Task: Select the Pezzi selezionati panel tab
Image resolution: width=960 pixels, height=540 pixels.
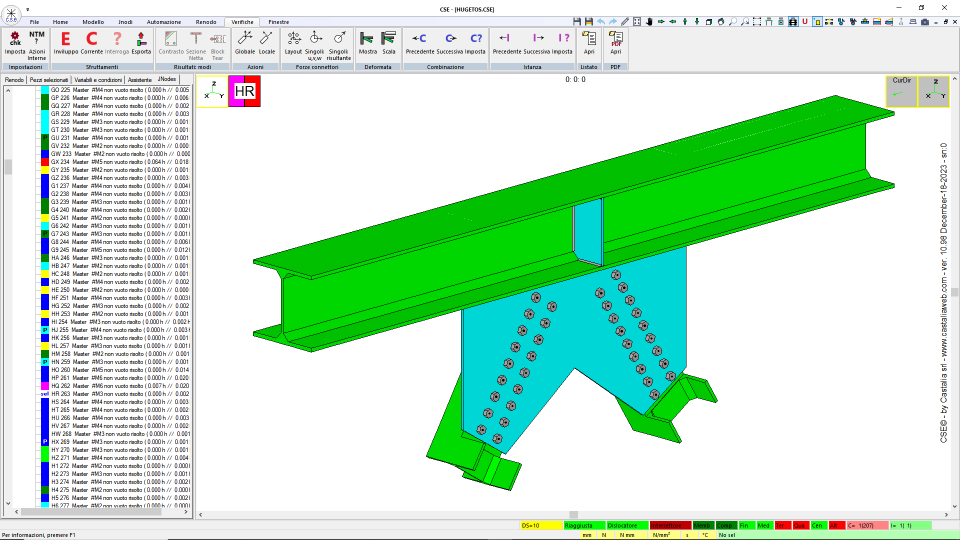Action: pyautogui.click(x=49, y=80)
